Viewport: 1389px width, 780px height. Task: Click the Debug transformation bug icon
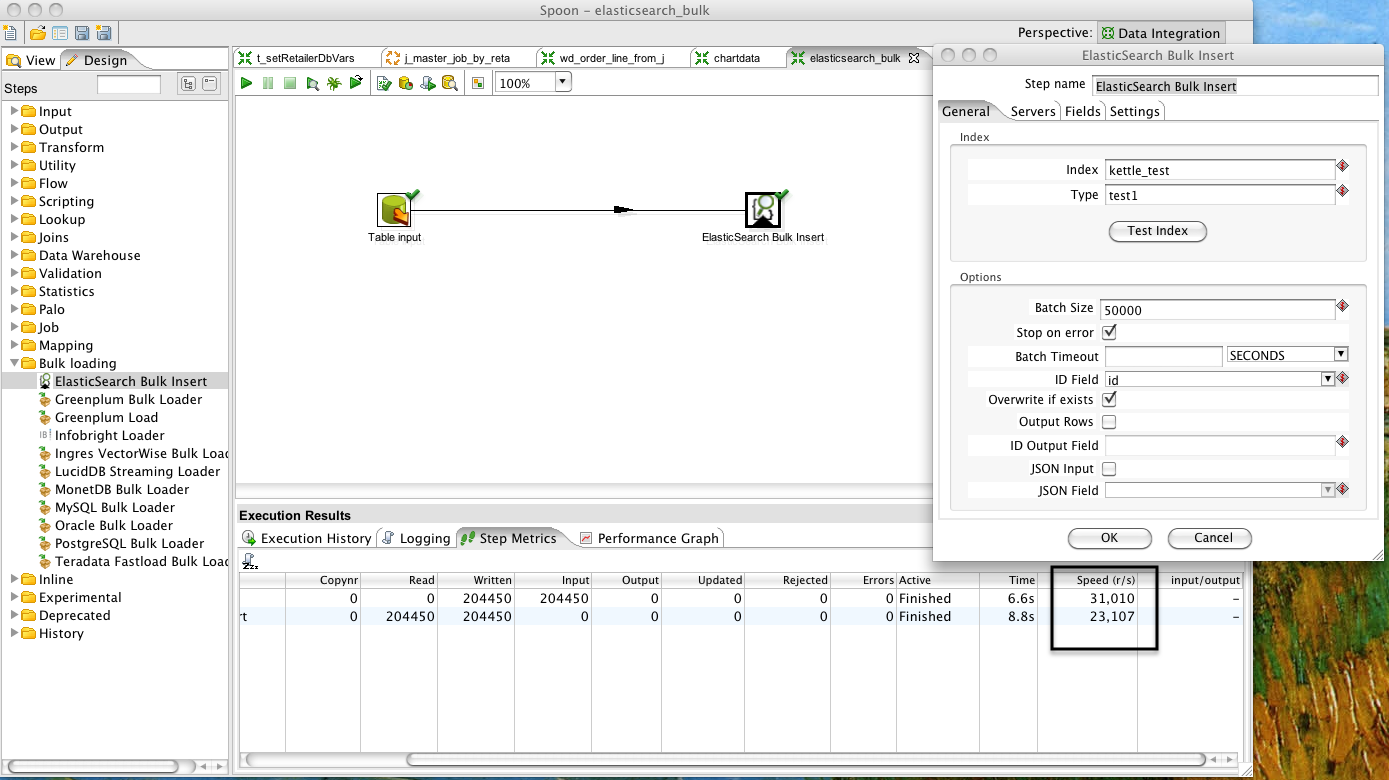pos(334,83)
